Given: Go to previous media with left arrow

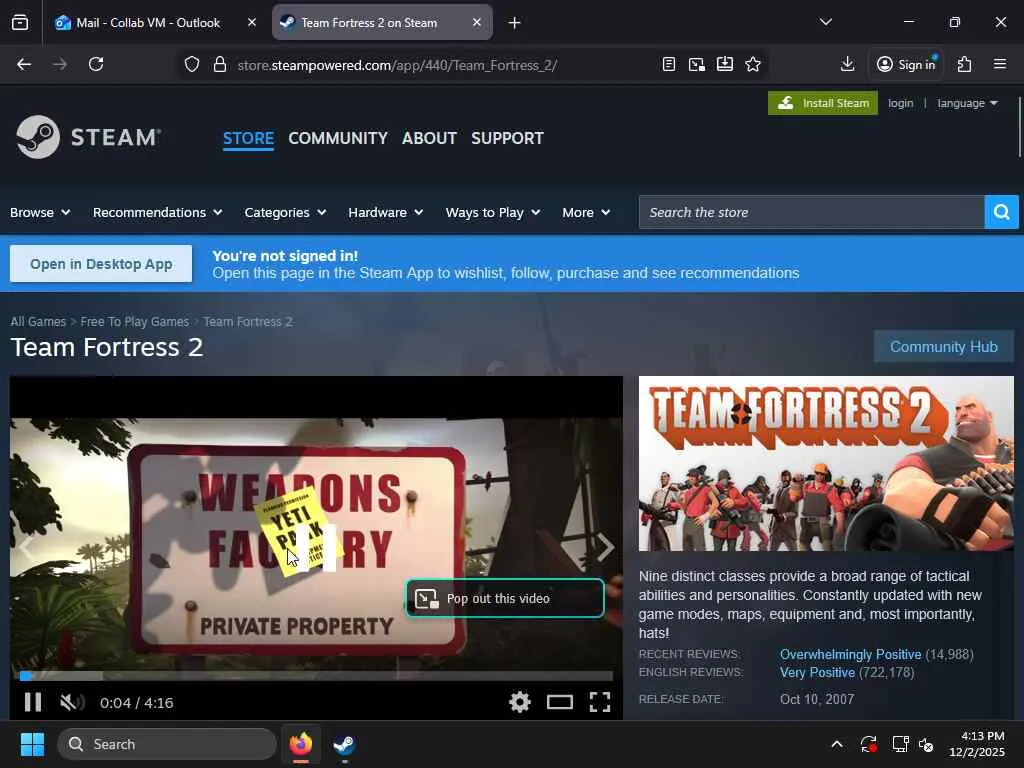Looking at the screenshot, I should (26, 547).
